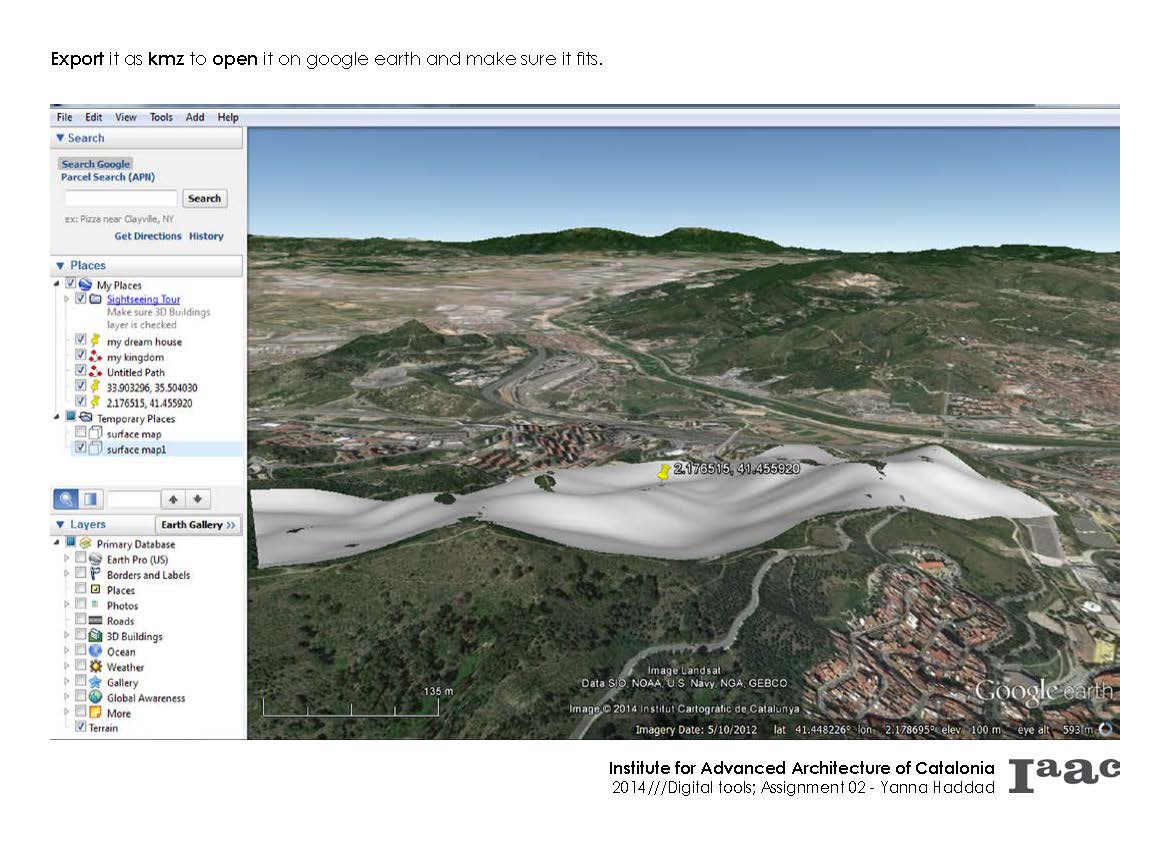
Task: Click the move down arrow button
Action: [199, 498]
